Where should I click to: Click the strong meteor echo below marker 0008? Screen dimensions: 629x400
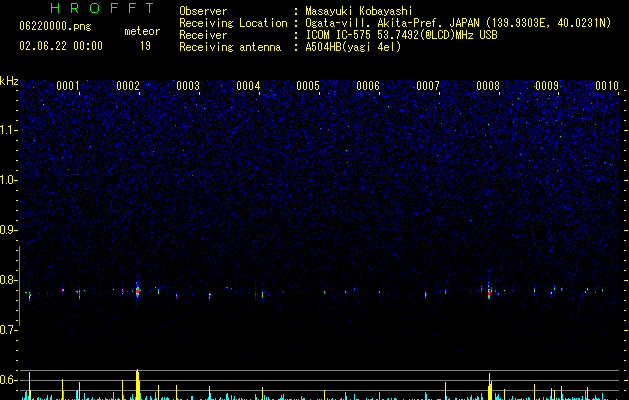coord(489,292)
